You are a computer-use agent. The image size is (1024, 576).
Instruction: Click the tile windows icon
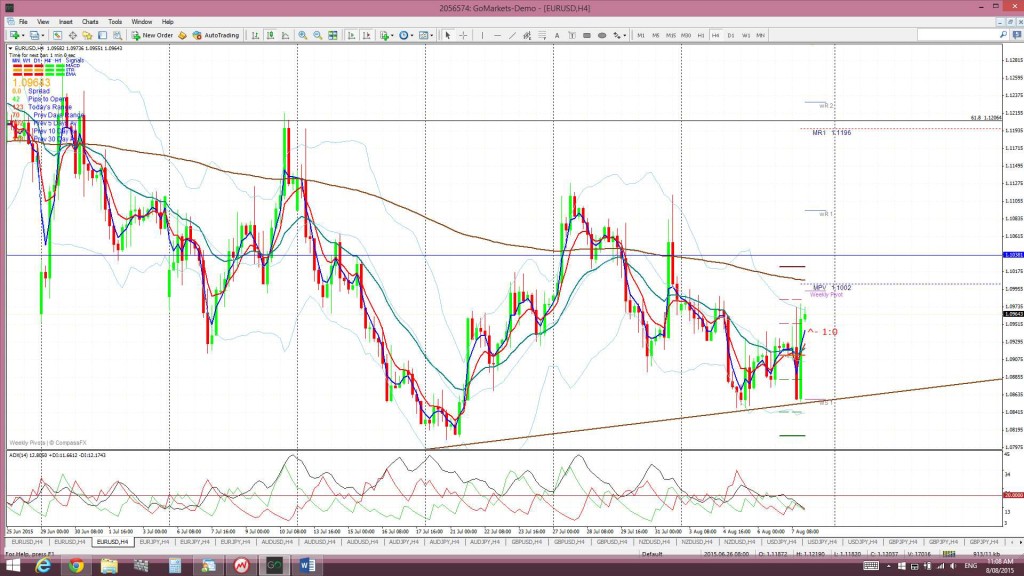click(333, 35)
